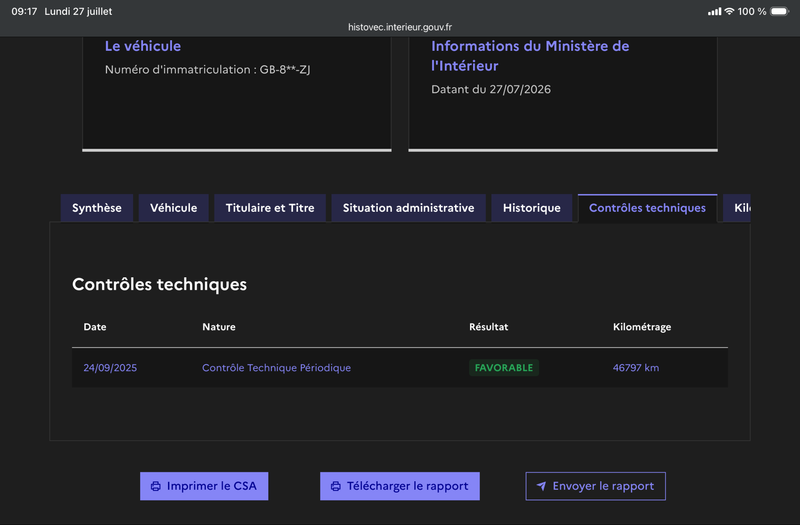The height and width of the screenshot is (525, 800).
Task: Switch to the Véhicule tab
Action: pyautogui.click(x=173, y=208)
